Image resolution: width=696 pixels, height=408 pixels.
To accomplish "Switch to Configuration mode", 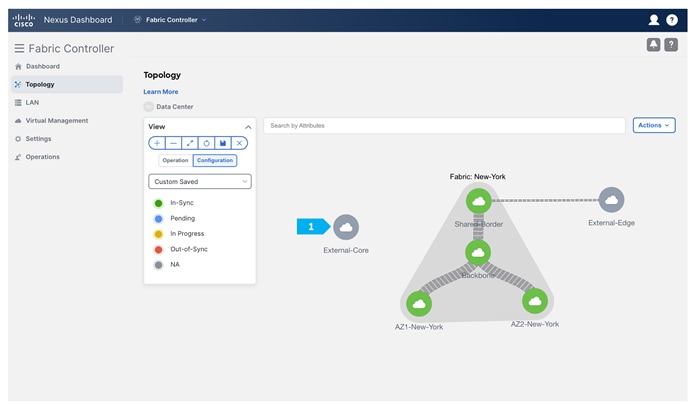I will 215,160.
